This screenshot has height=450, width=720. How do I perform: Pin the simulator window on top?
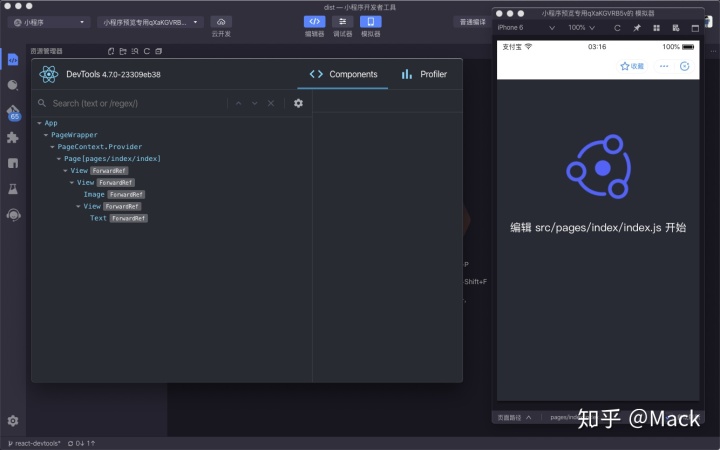click(637, 28)
